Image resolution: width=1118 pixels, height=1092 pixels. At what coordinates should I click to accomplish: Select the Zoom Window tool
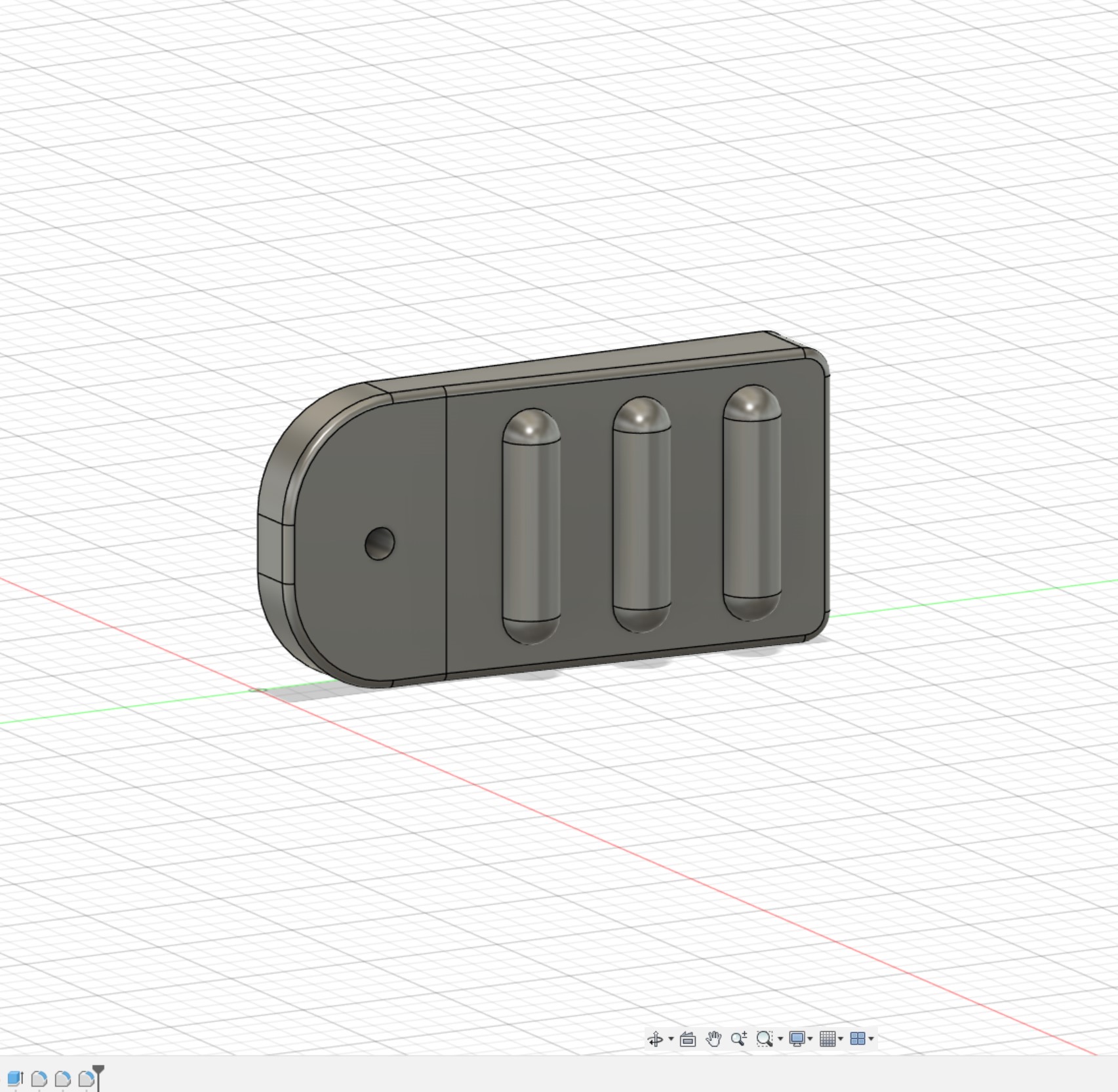(765, 1040)
